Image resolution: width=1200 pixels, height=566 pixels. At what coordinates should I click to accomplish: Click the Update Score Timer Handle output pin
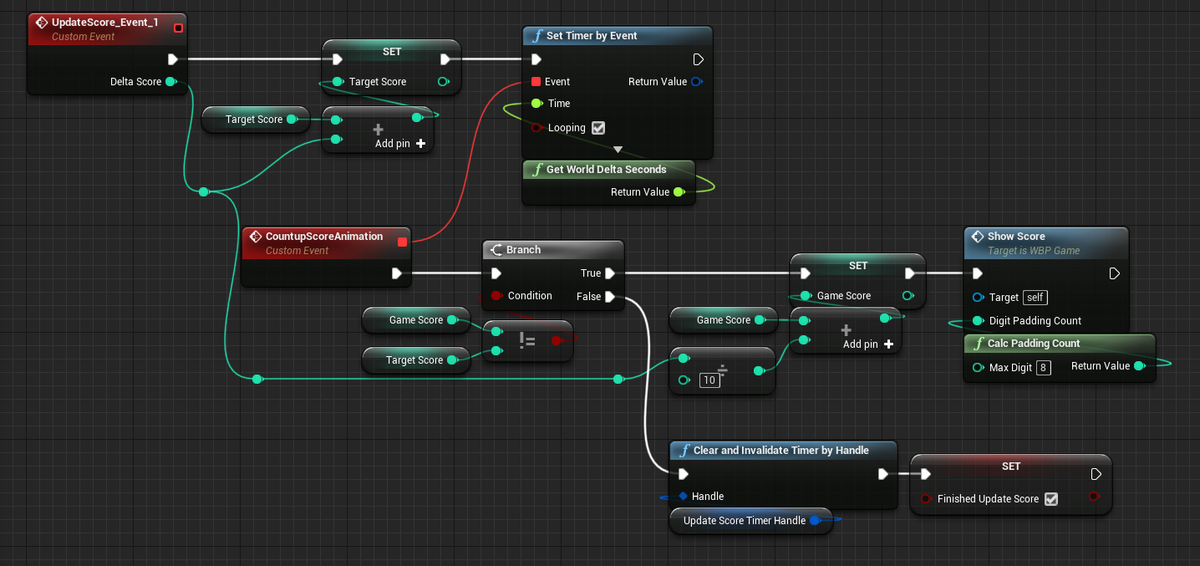(815, 521)
